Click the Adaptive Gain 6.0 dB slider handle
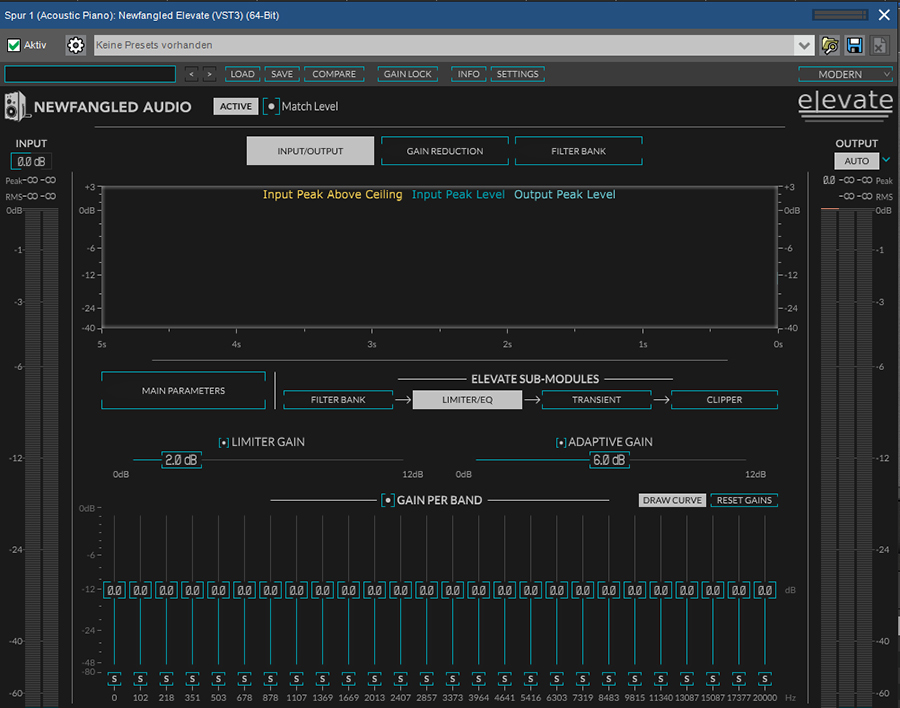The image size is (900, 708). [x=609, y=460]
